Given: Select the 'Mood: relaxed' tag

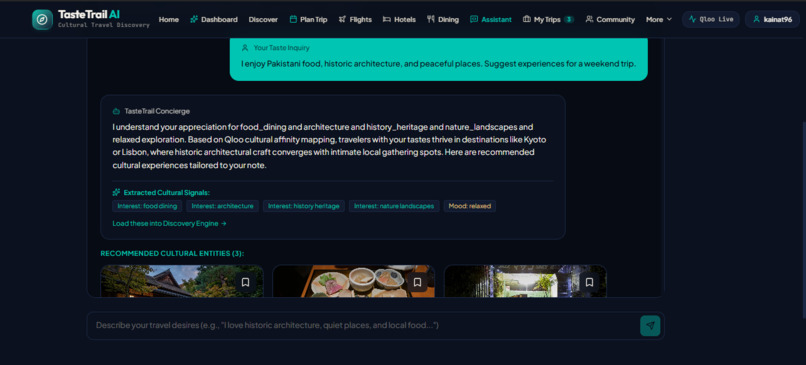Looking at the screenshot, I should (470, 206).
